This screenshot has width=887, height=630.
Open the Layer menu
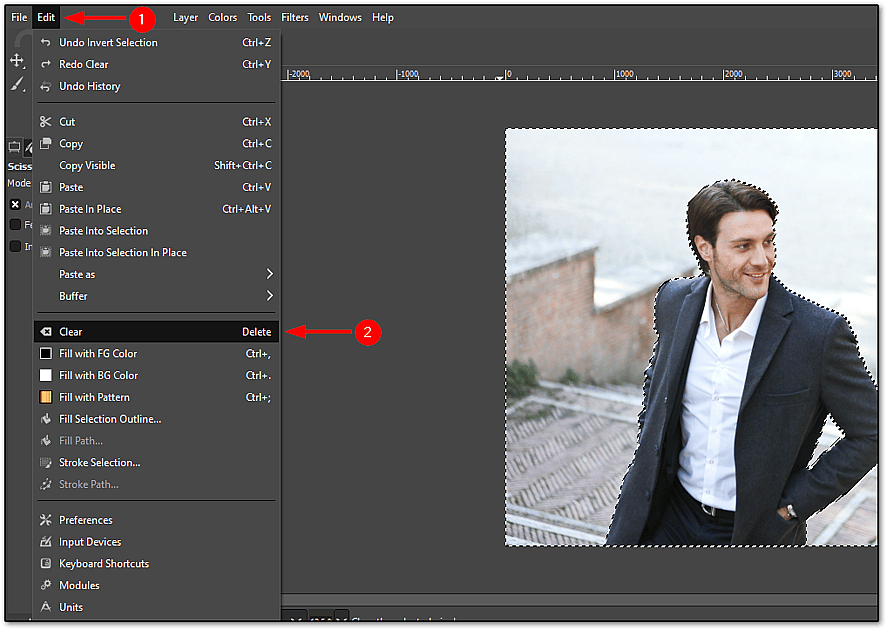[185, 18]
